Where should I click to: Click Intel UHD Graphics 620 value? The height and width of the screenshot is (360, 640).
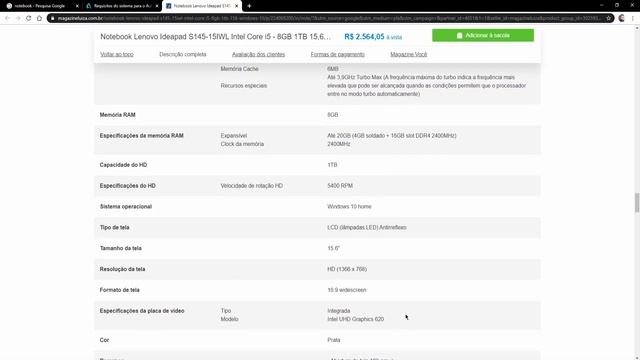tap(356, 319)
